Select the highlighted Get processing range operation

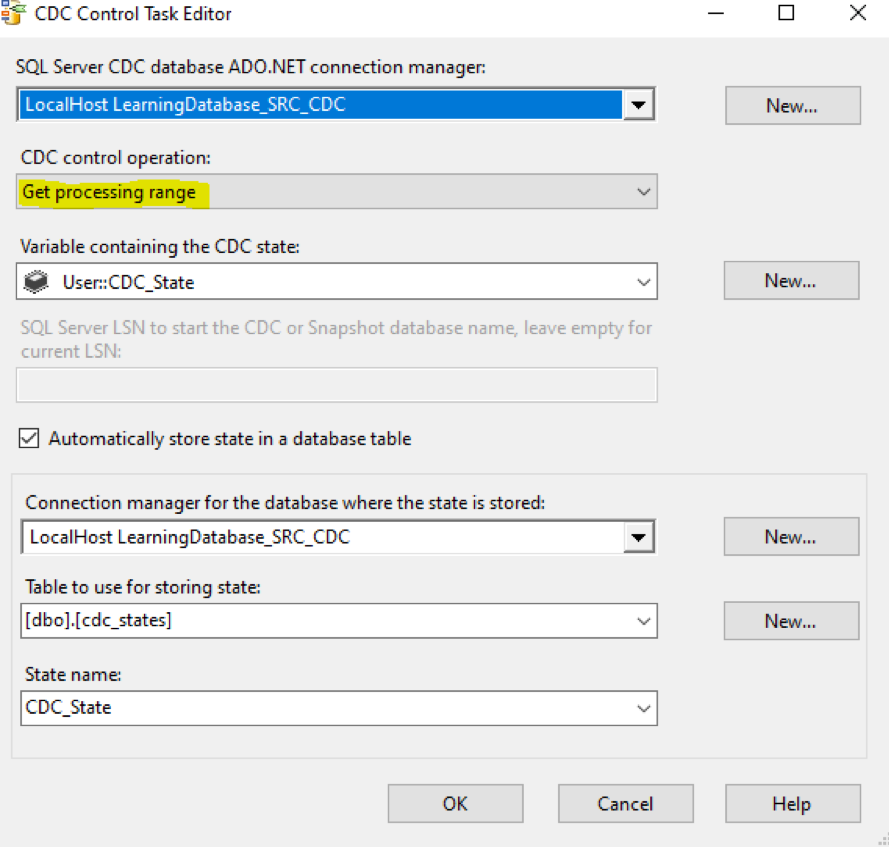(110, 191)
